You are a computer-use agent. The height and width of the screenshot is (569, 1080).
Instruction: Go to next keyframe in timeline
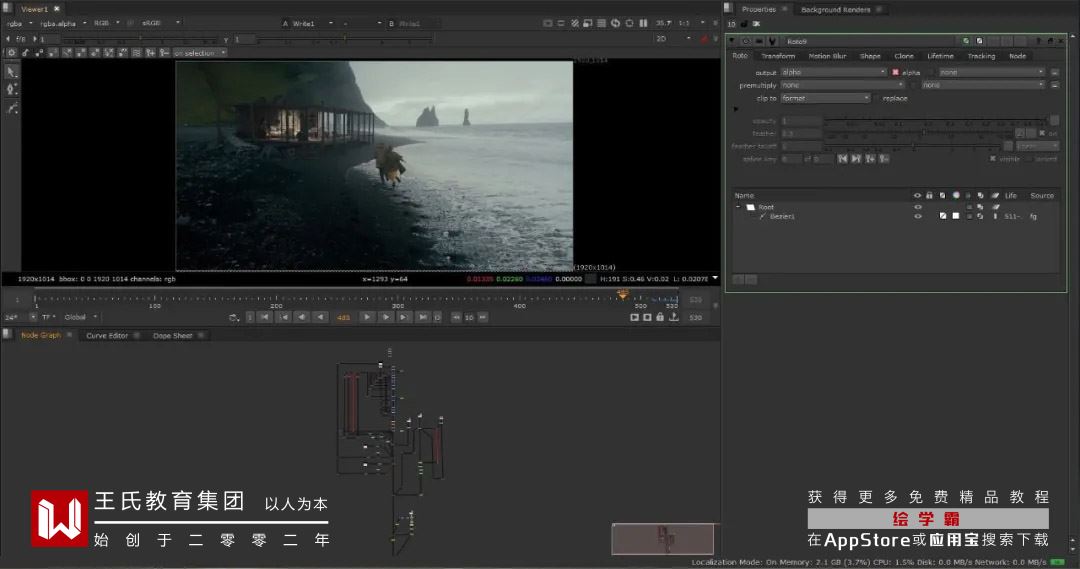(404, 317)
